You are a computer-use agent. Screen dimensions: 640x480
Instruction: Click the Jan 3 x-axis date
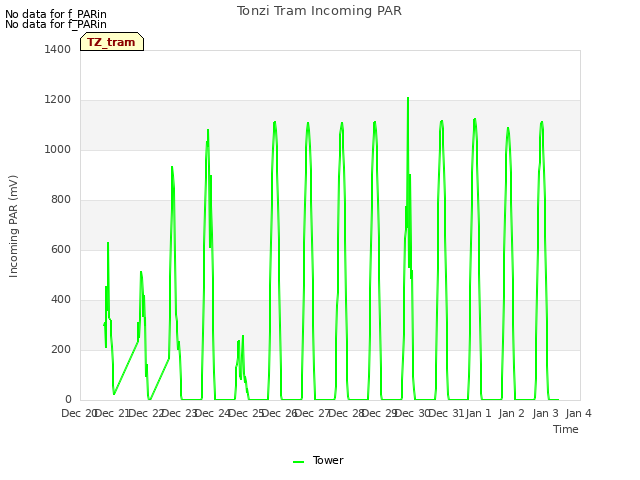(x=545, y=413)
